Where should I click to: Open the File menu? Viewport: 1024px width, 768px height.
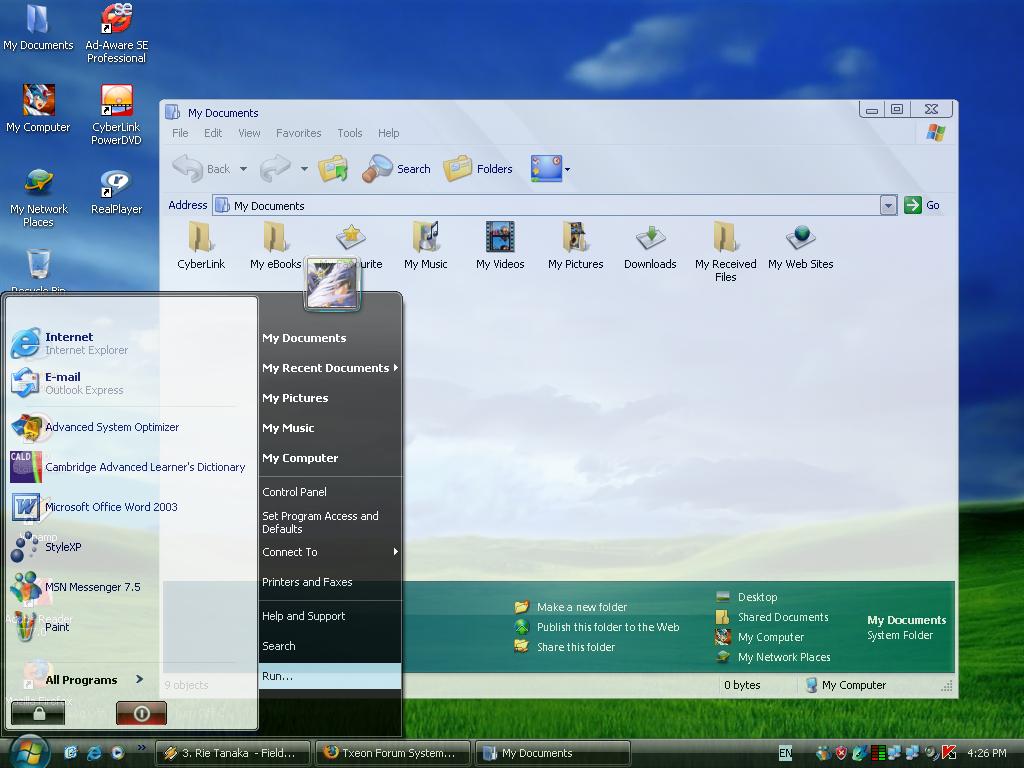click(180, 133)
